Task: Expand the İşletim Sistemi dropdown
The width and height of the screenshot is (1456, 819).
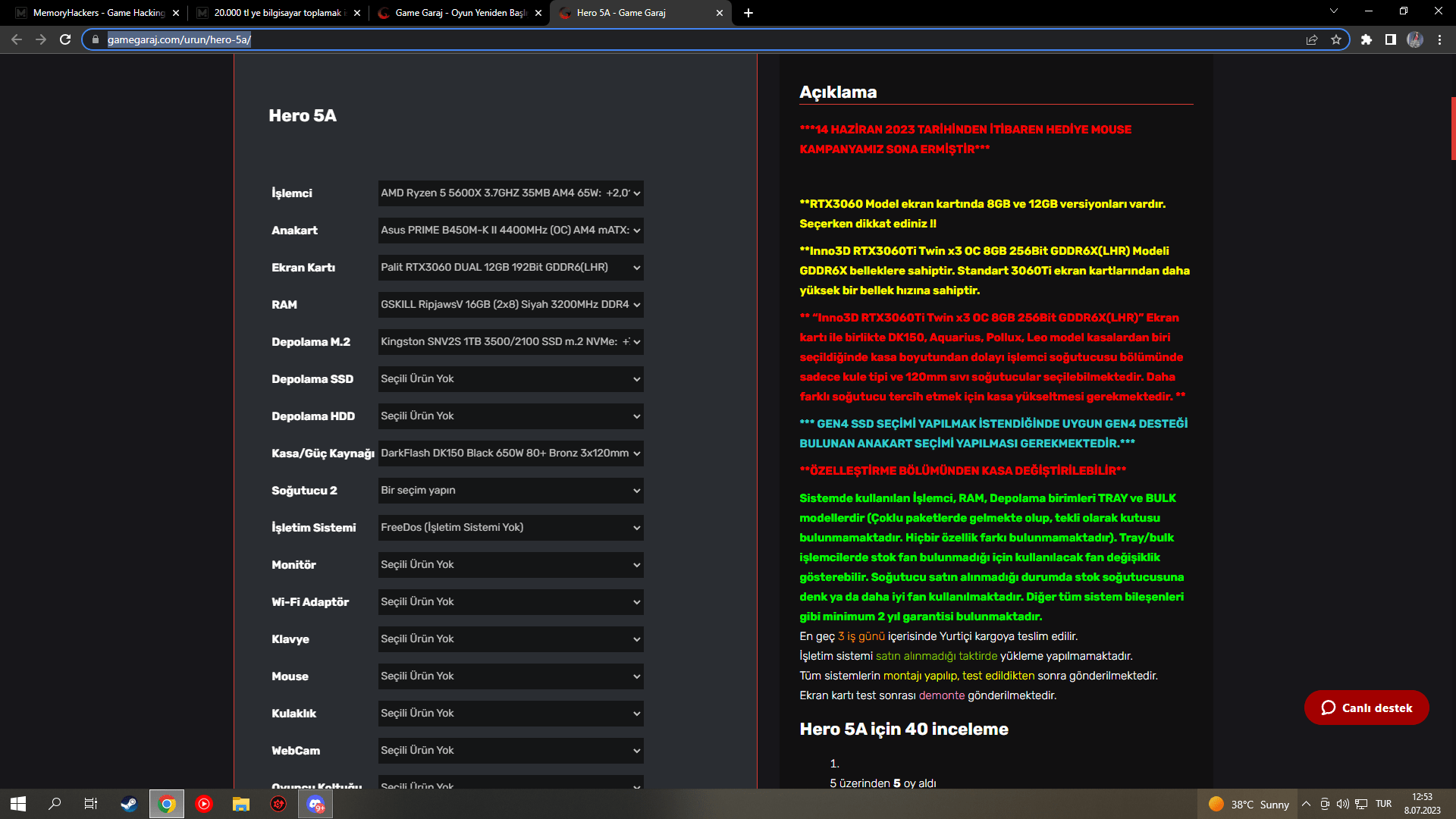Action: click(510, 528)
